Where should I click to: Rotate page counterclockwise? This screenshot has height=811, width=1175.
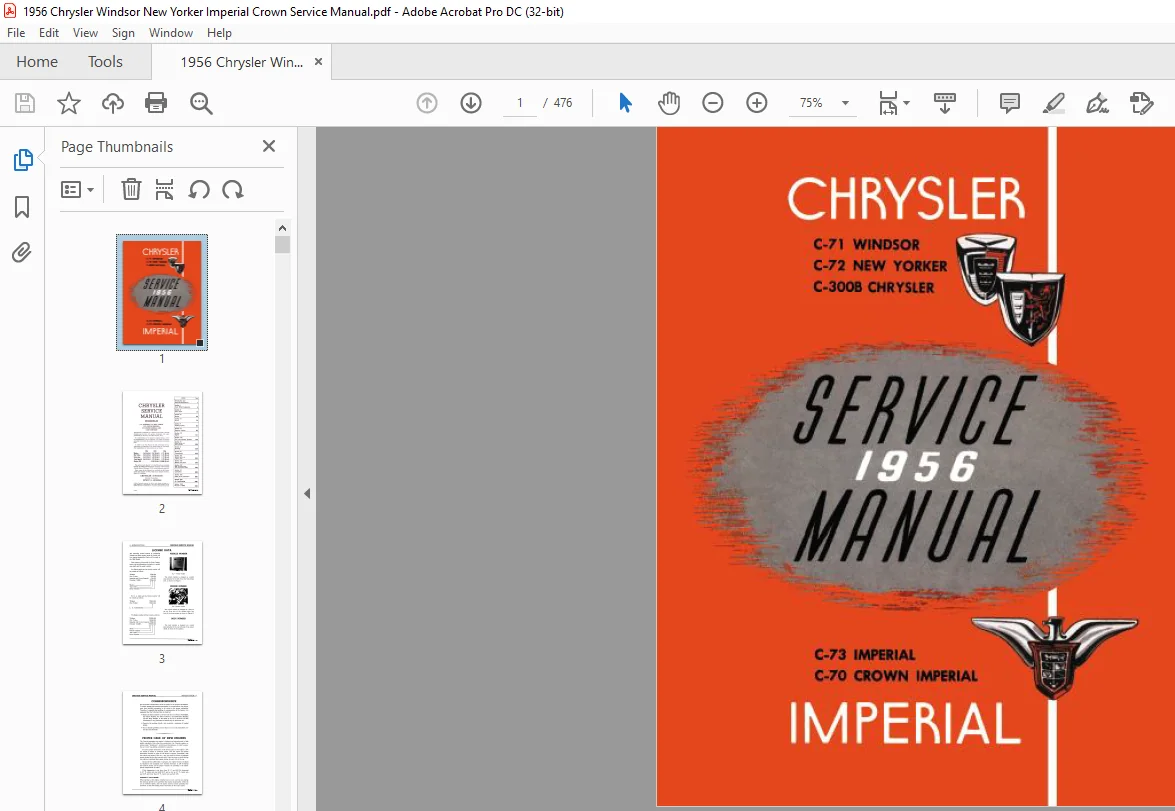pos(199,190)
